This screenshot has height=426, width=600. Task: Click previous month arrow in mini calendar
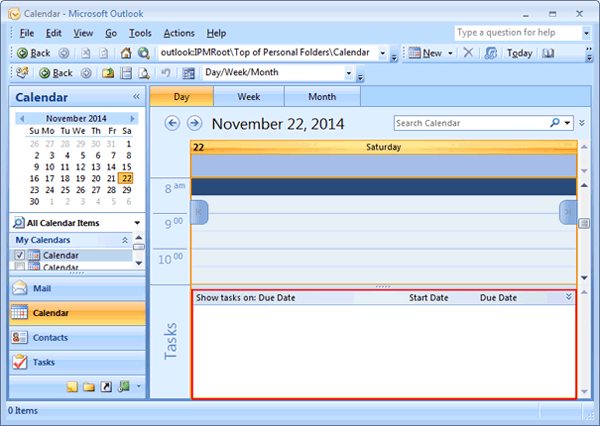pos(22,119)
